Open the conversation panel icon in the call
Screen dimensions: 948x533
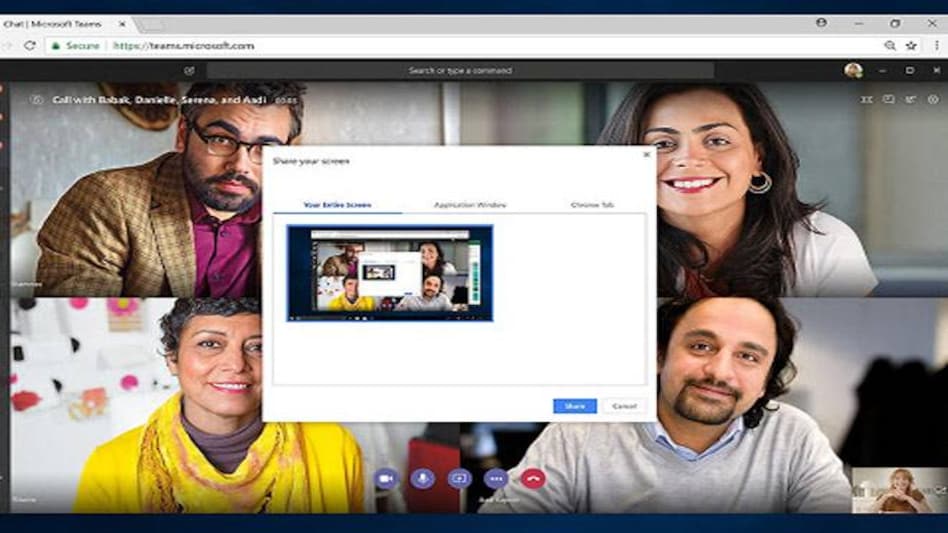pyautogui.click(x=888, y=99)
